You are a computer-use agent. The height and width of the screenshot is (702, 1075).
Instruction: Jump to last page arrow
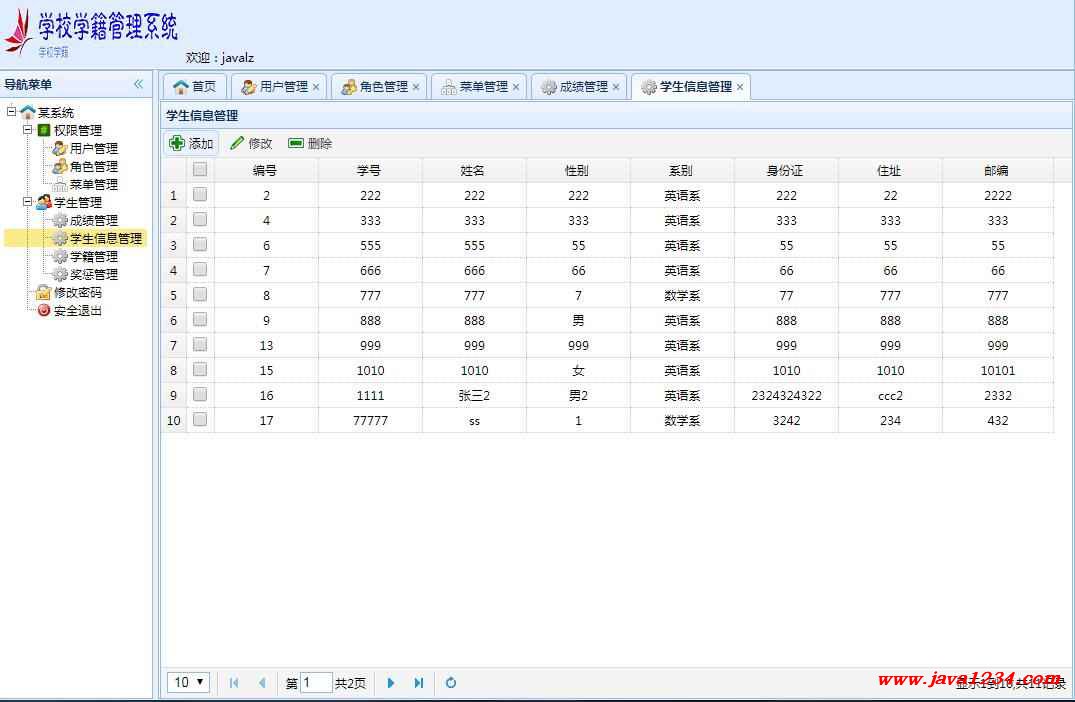point(419,683)
